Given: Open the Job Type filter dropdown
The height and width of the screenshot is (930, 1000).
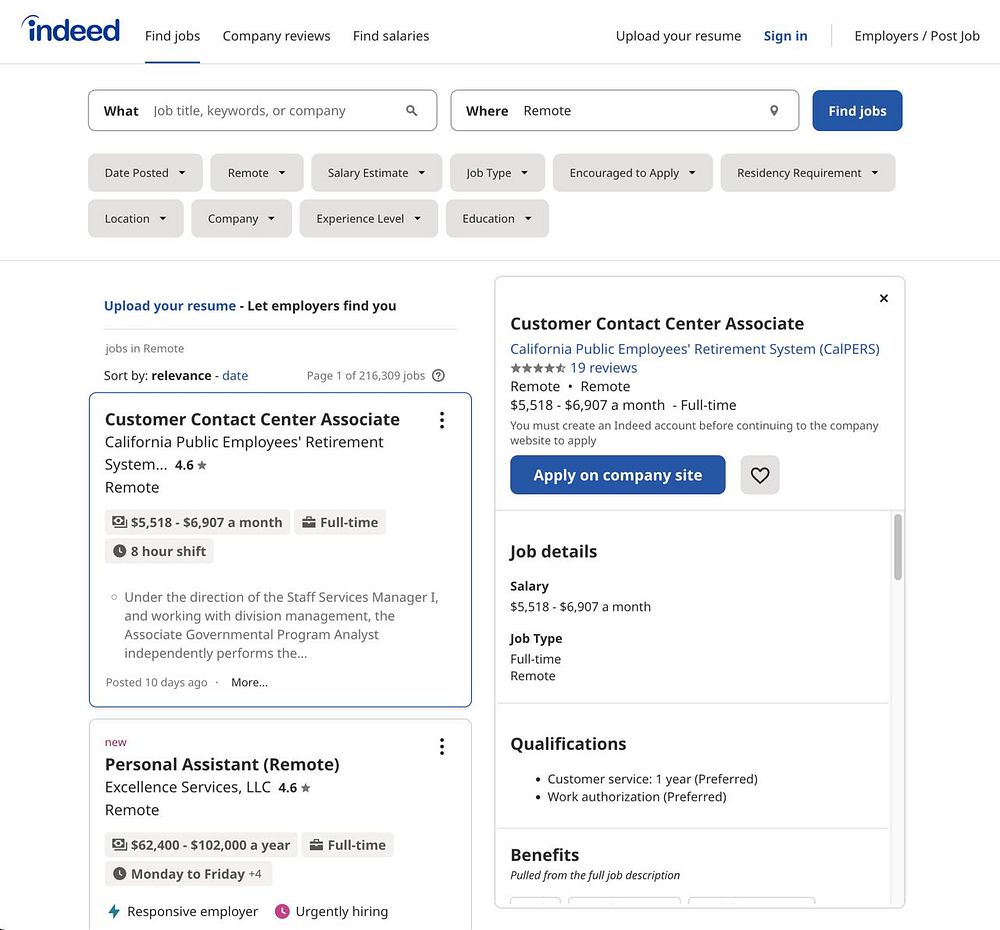Looking at the screenshot, I should pos(497,173).
